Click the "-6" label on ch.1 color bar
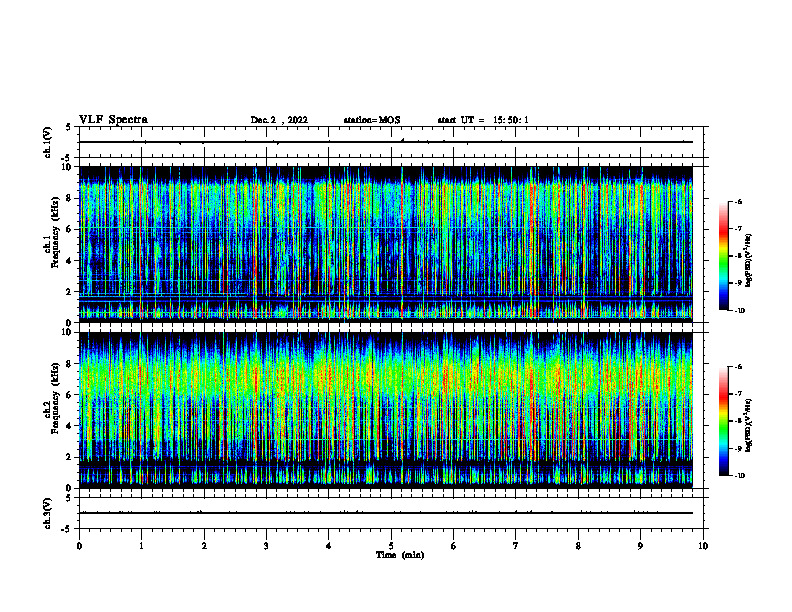Viewport: 792px width, 612px height. coord(737,201)
